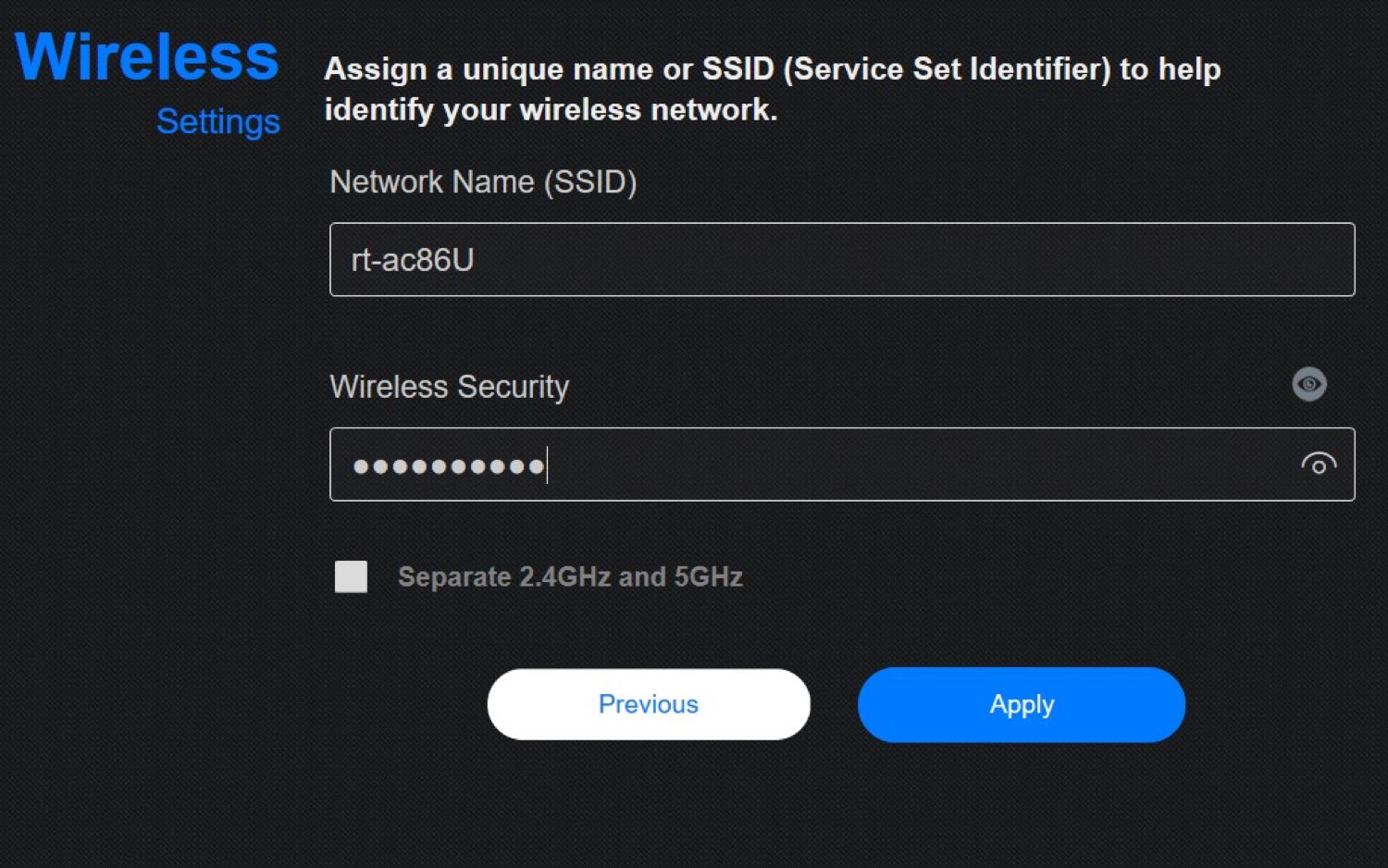The height and width of the screenshot is (868, 1388).
Task: Click the word "Previous" on white button
Action: click(x=648, y=704)
